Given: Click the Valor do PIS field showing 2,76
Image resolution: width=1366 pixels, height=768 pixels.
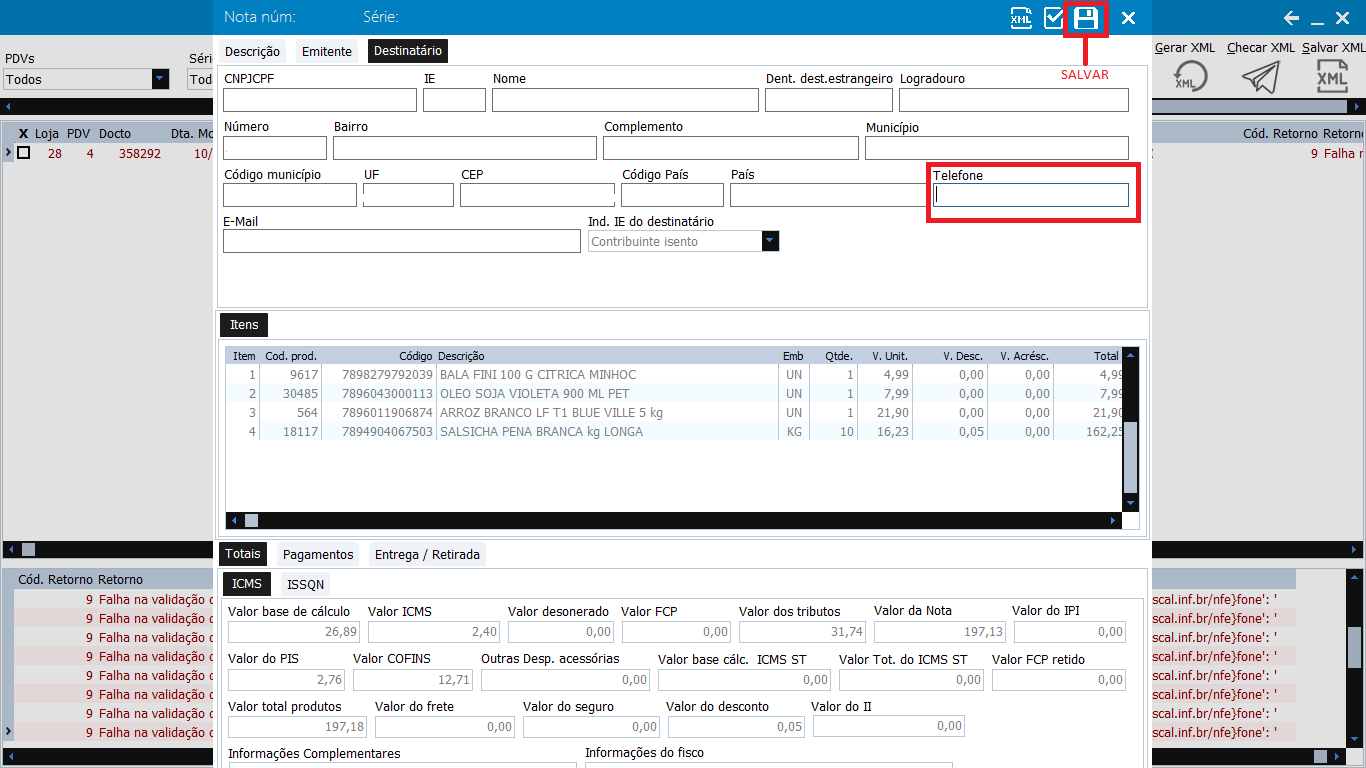Looking at the screenshot, I should (x=287, y=680).
